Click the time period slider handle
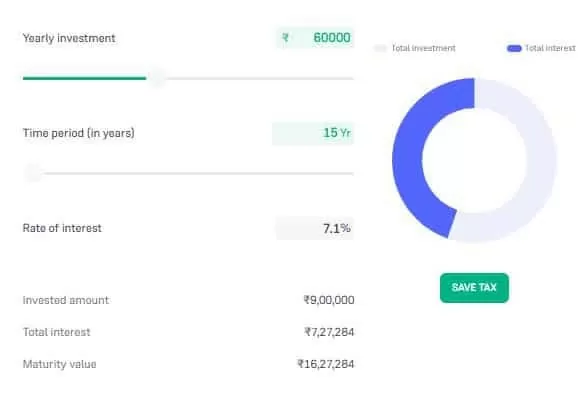This screenshot has height=404, width=586. click(x=33, y=173)
